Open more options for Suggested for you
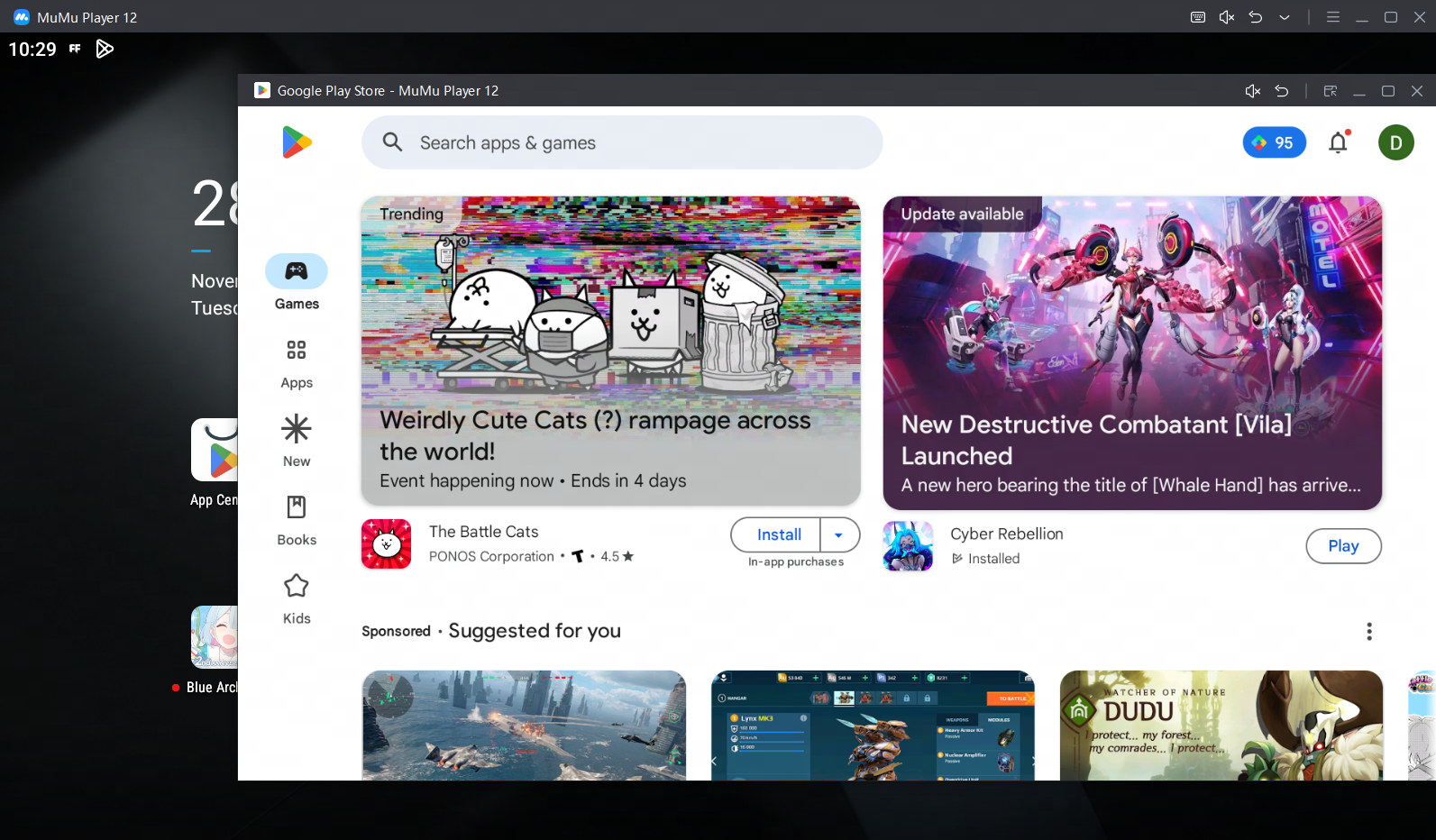This screenshot has height=840, width=1436. 1368,631
